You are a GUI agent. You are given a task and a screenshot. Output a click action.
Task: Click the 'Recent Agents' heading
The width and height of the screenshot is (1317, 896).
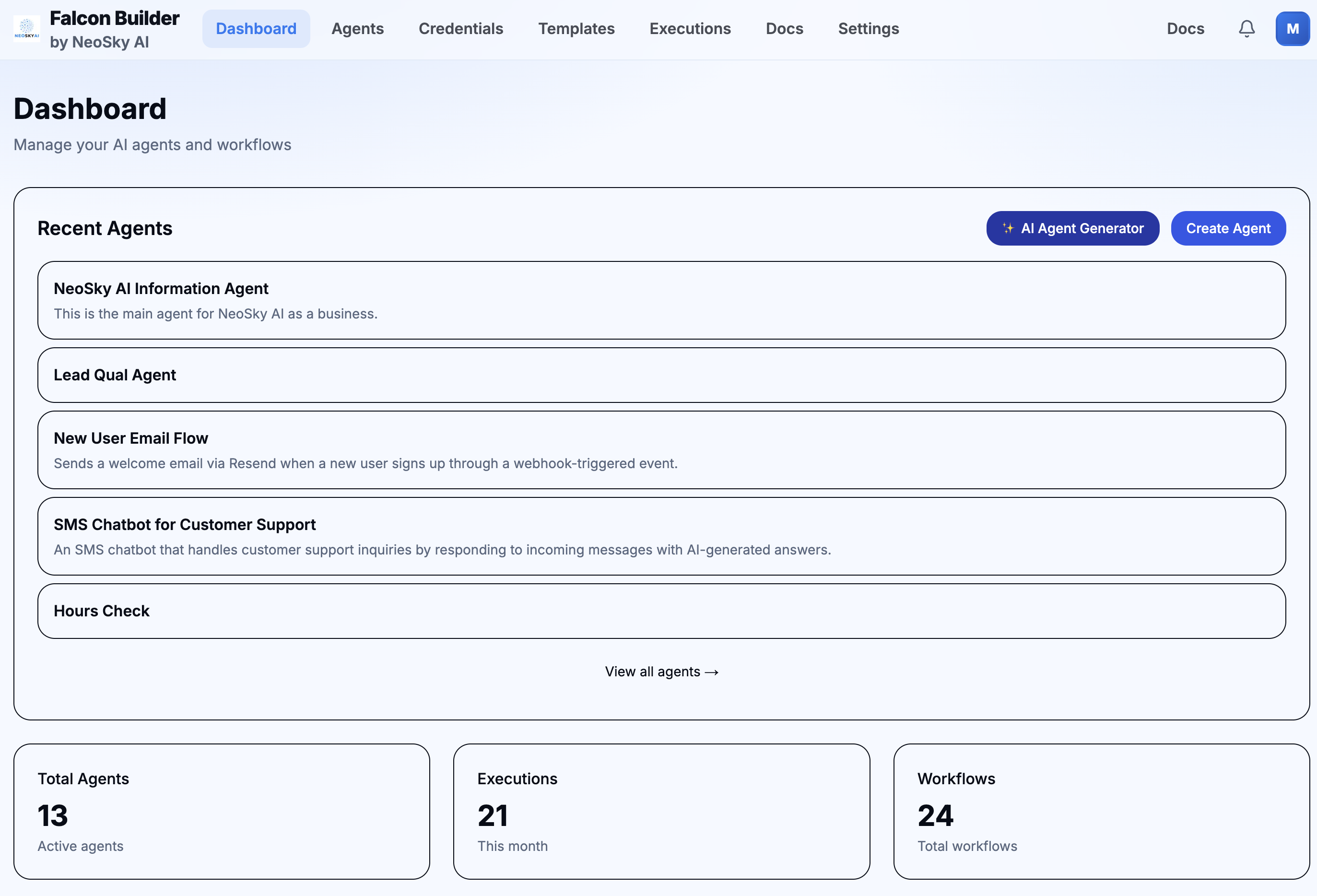click(105, 228)
